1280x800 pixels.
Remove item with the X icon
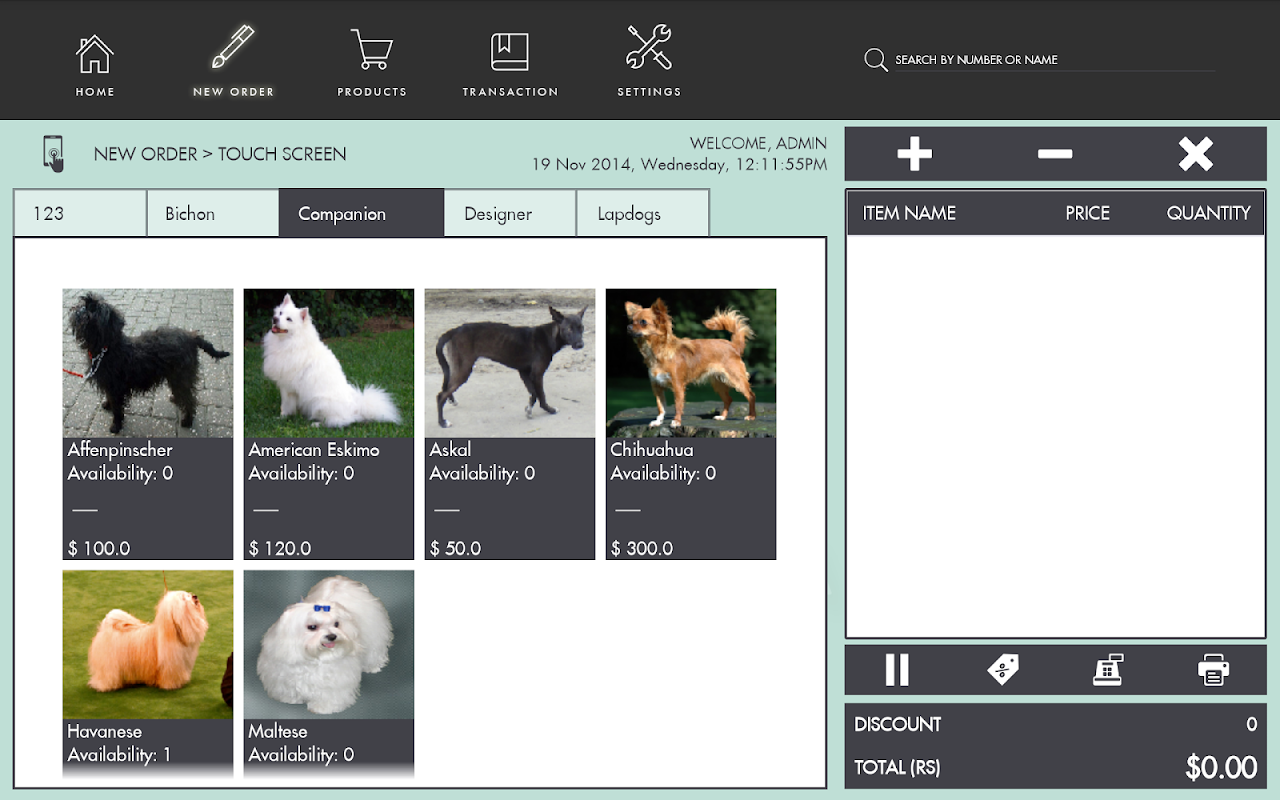1195,154
